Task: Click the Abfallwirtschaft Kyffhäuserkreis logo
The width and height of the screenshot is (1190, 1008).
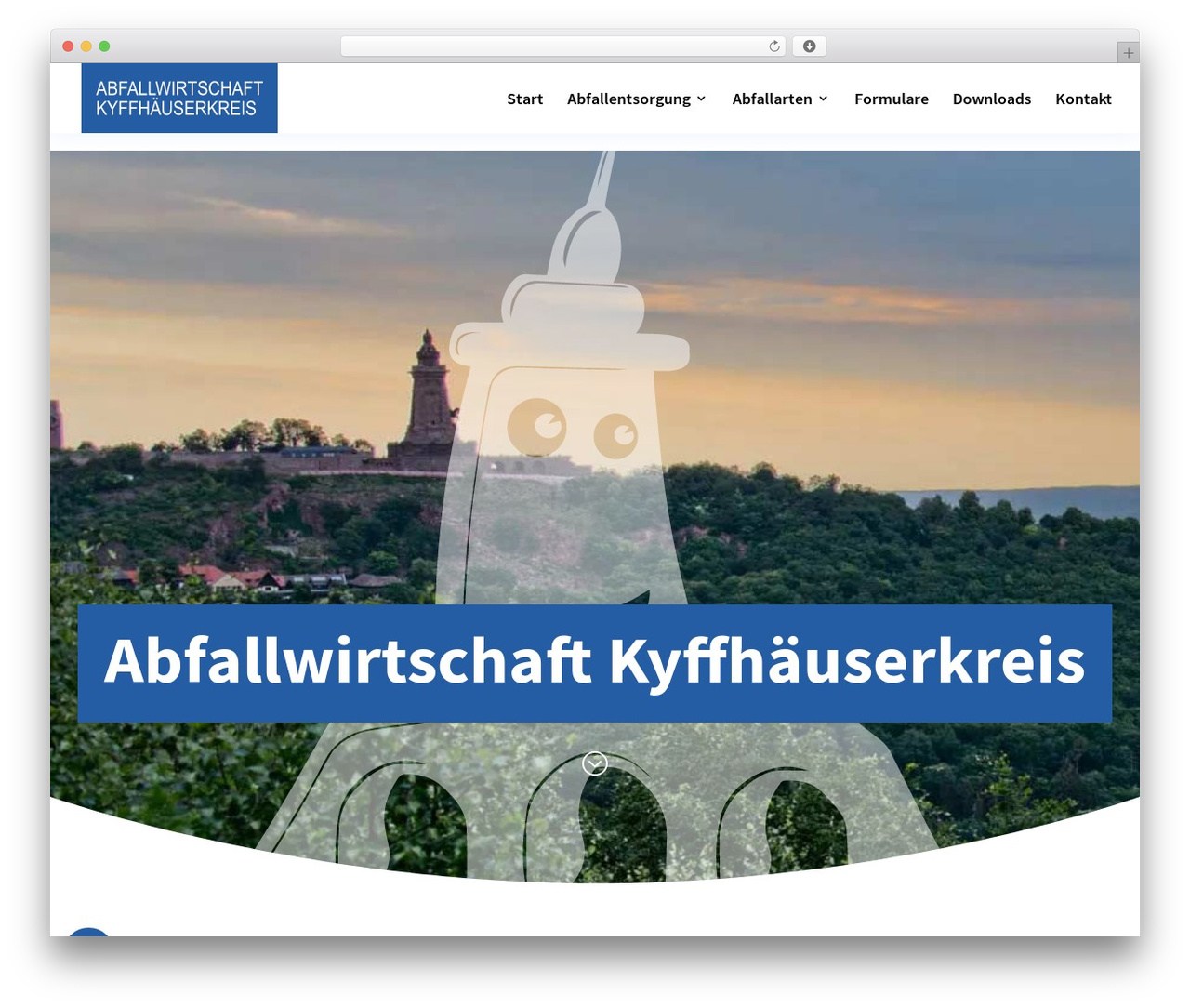Action: (x=179, y=99)
